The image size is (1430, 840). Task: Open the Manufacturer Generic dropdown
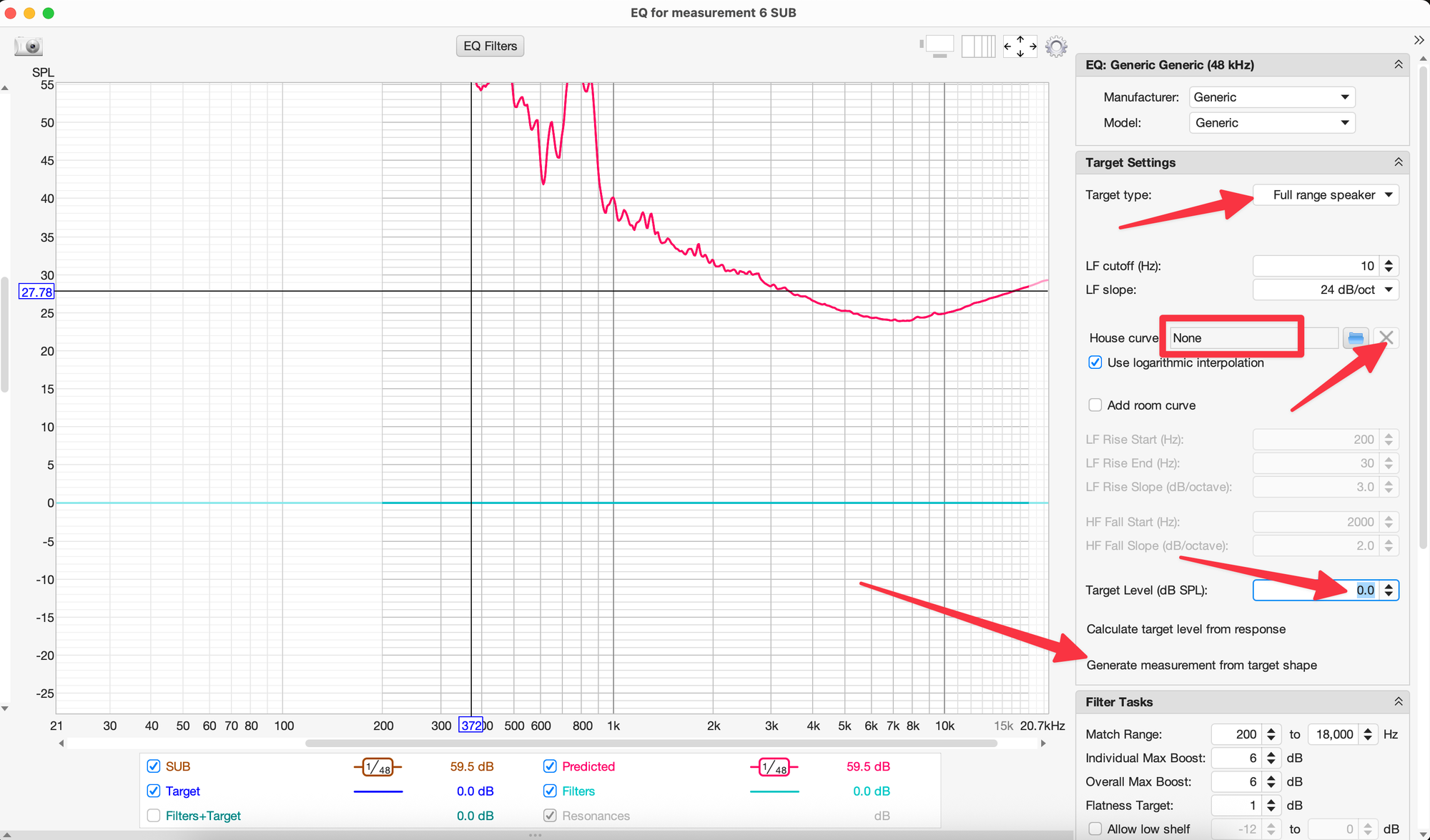(1271, 97)
